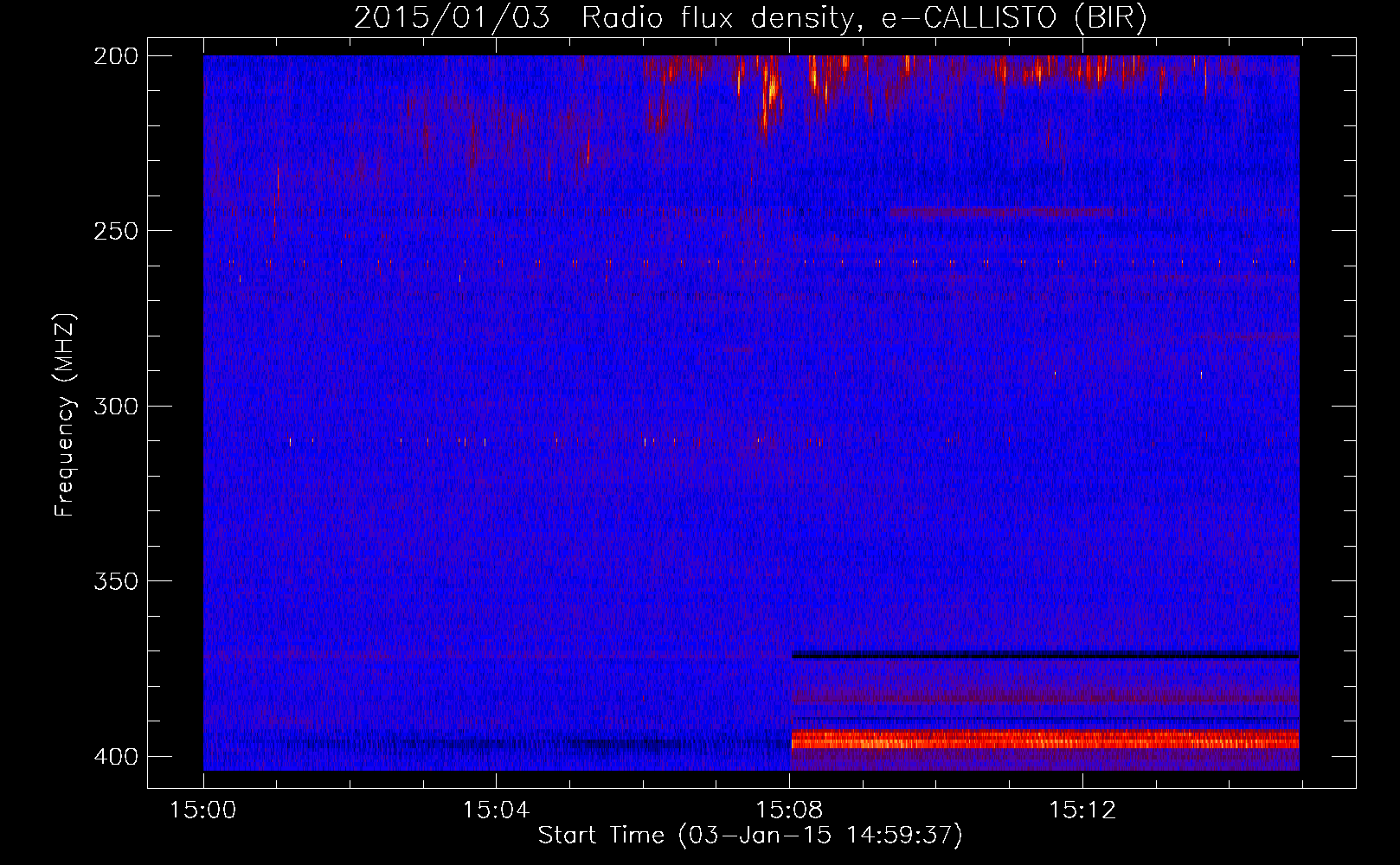Click the 15:00 time tick label

203,811
